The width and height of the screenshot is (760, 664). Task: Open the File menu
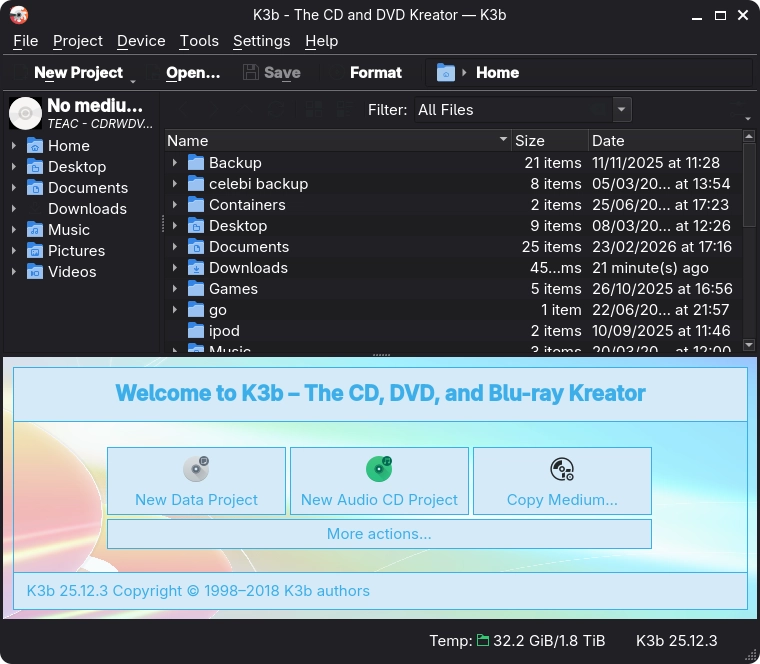click(26, 41)
